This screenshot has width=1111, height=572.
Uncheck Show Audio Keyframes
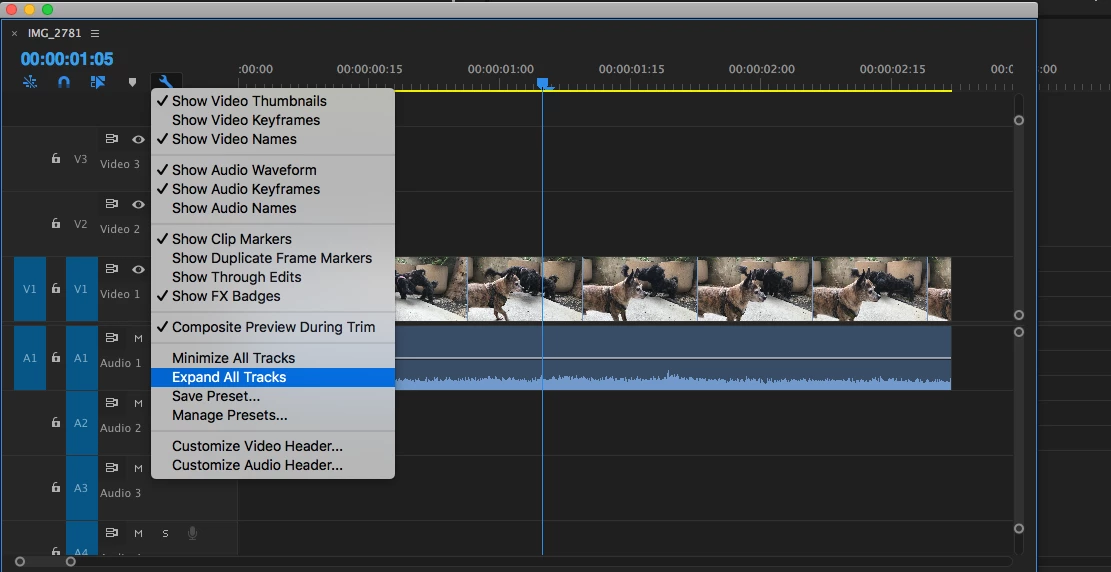pyautogui.click(x=273, y=189)
